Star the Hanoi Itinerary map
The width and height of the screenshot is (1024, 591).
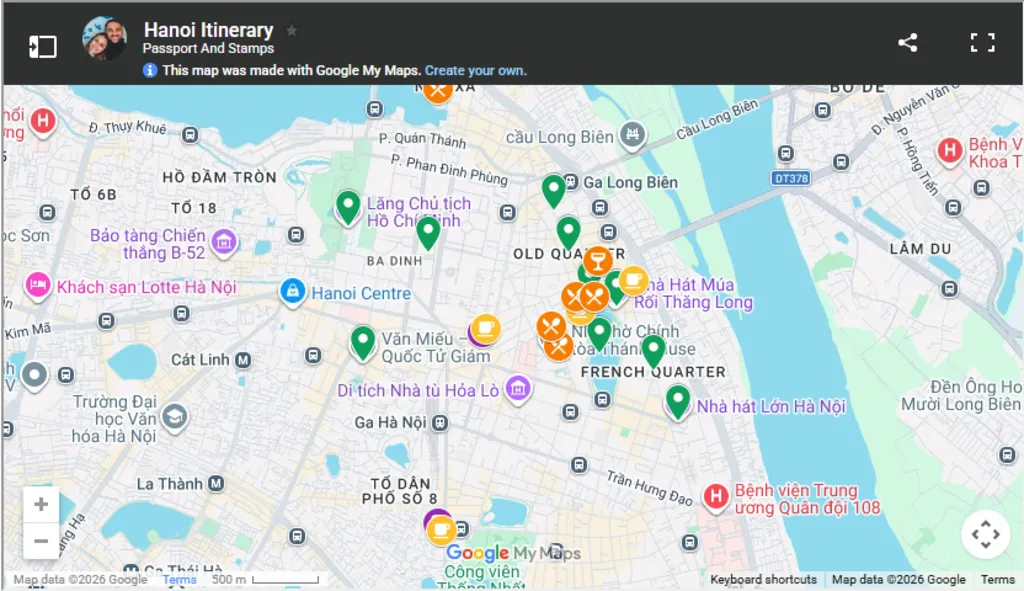292,30
